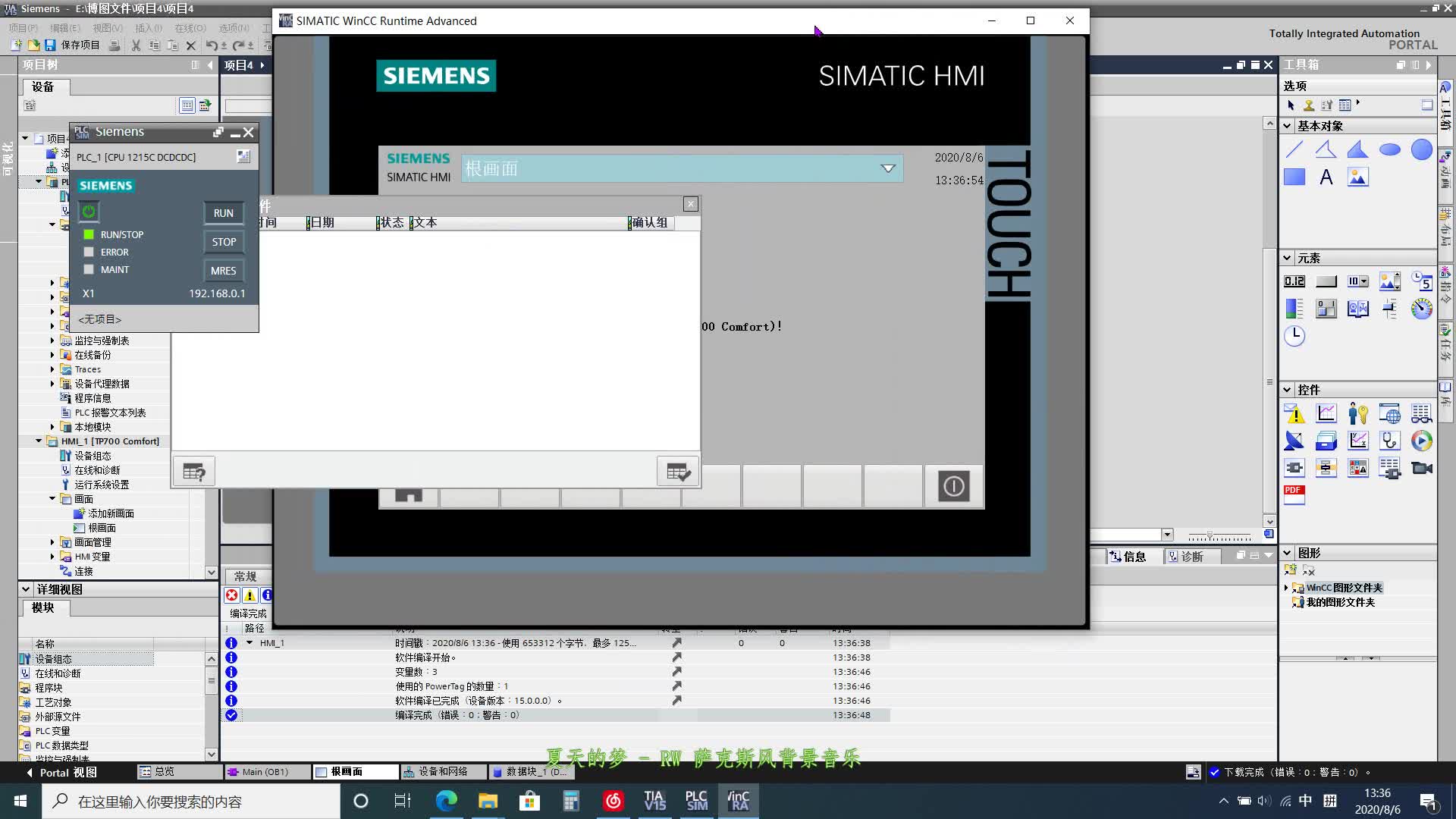
Task: Select the User view control
Action: pos(1357,414)
